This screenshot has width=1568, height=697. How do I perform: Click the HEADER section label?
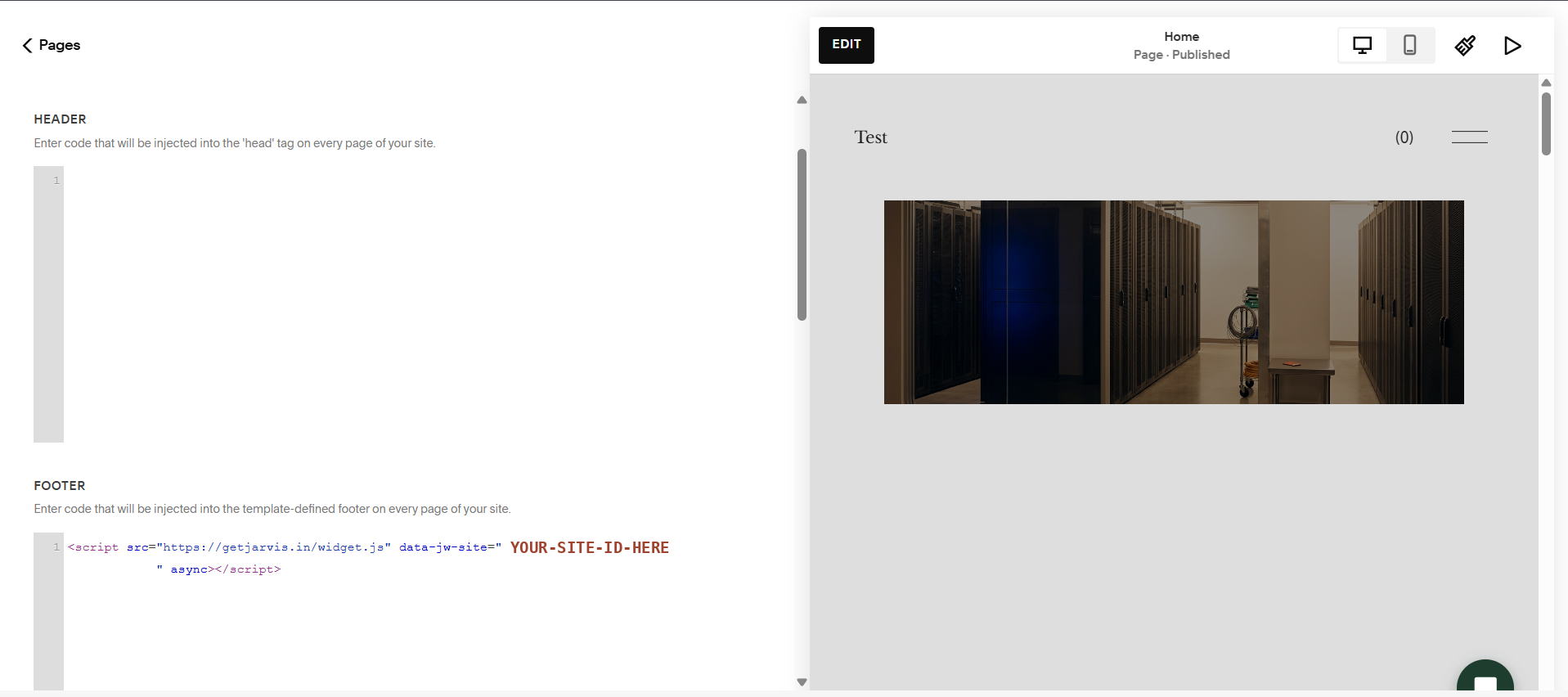coord(60,119)
